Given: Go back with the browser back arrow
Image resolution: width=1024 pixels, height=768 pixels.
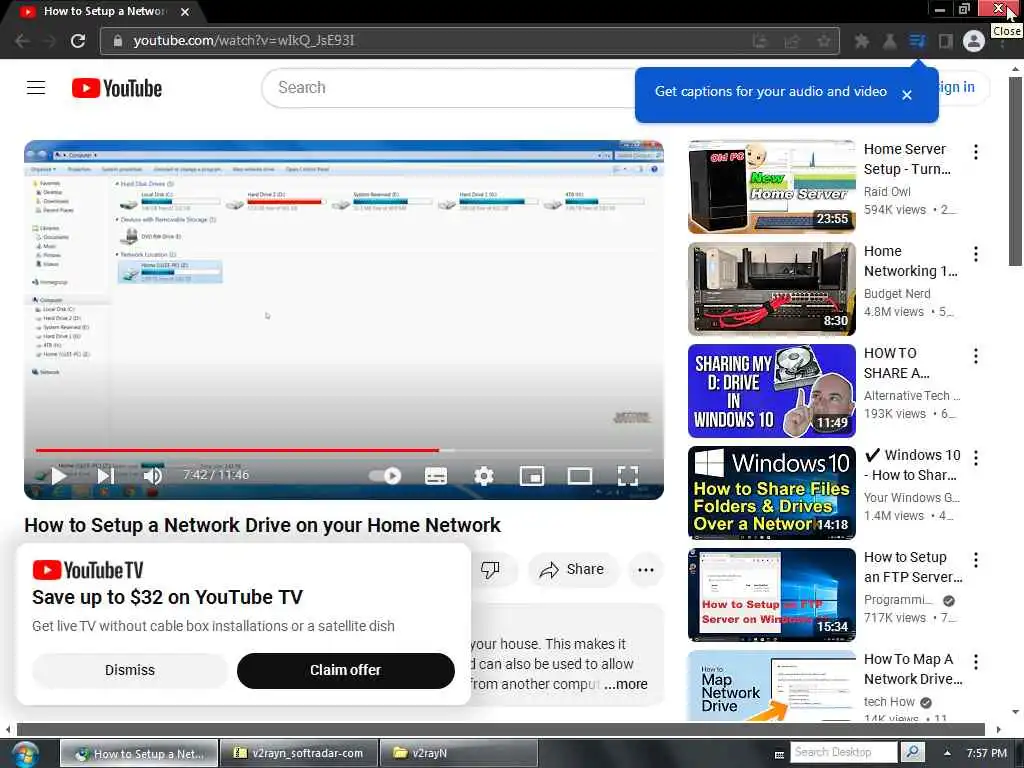Looking at the screenshot, I should pyautogui.click(x=22, y=40).
